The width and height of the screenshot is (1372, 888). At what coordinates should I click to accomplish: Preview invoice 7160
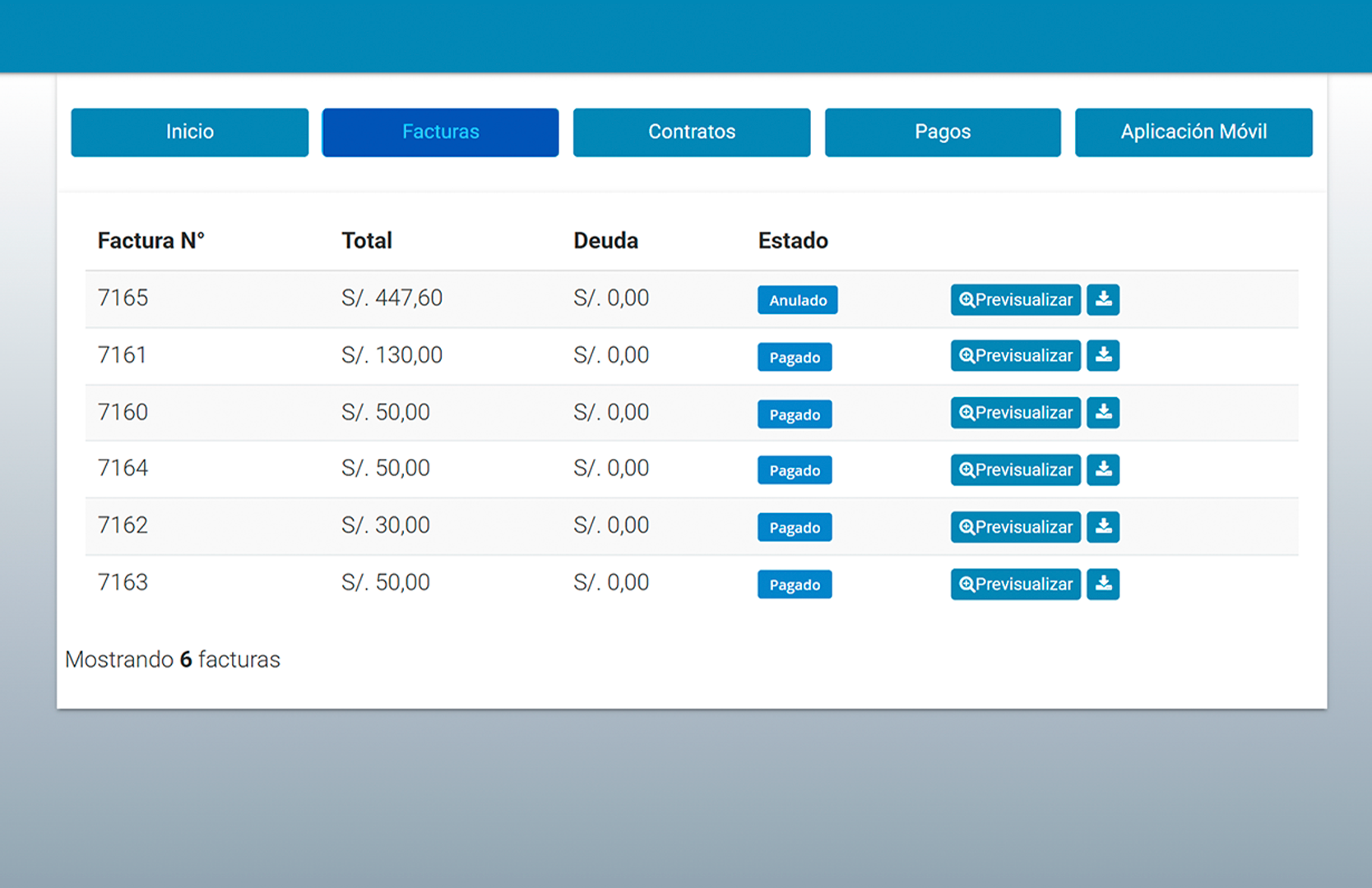pyautogui.click(x=1016, y=413)
